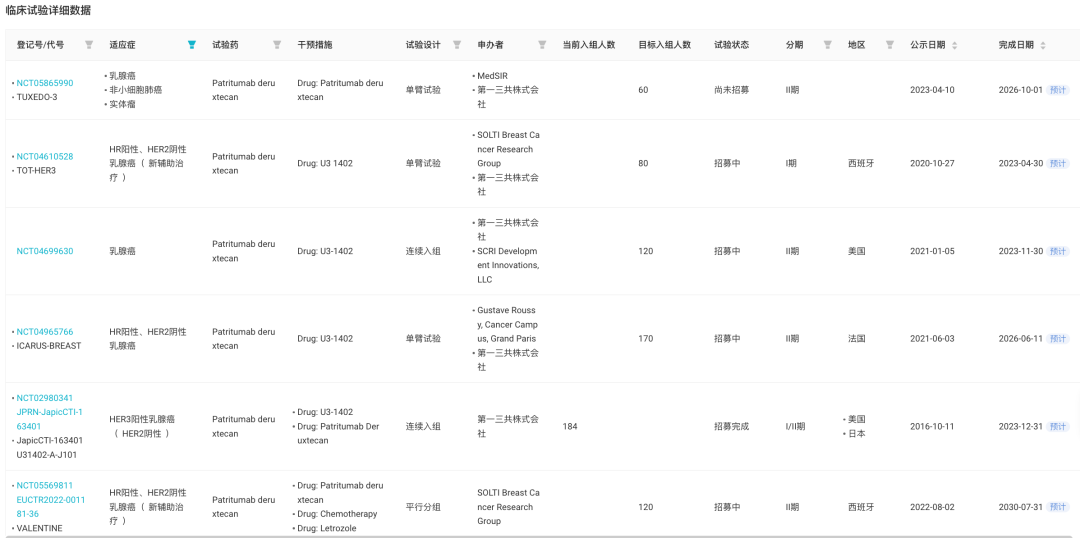
Task: Click the 试验状态 column header
Action: (x=731, y=45)
